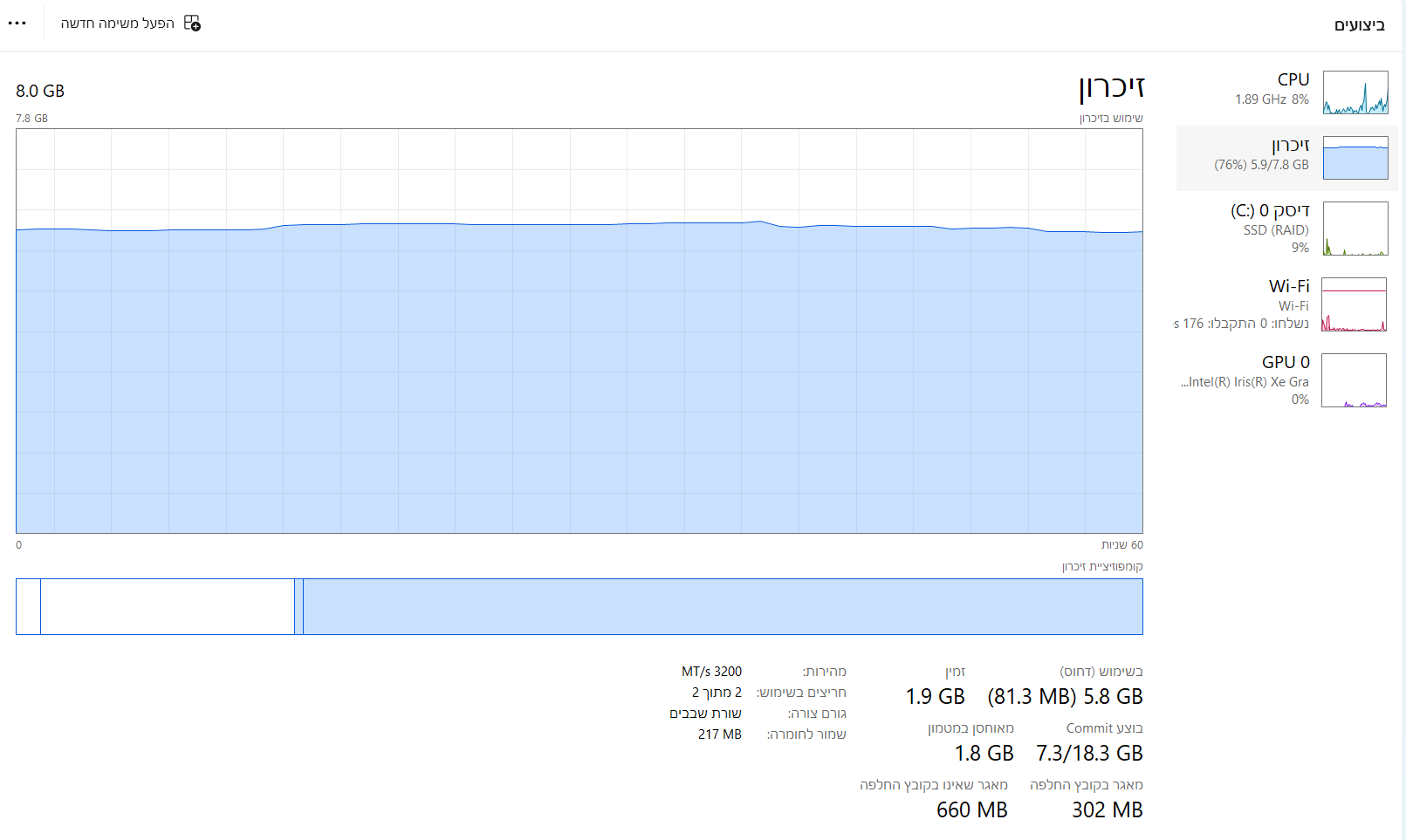Click the in-use segment of memory composition bar

[723, 606]
